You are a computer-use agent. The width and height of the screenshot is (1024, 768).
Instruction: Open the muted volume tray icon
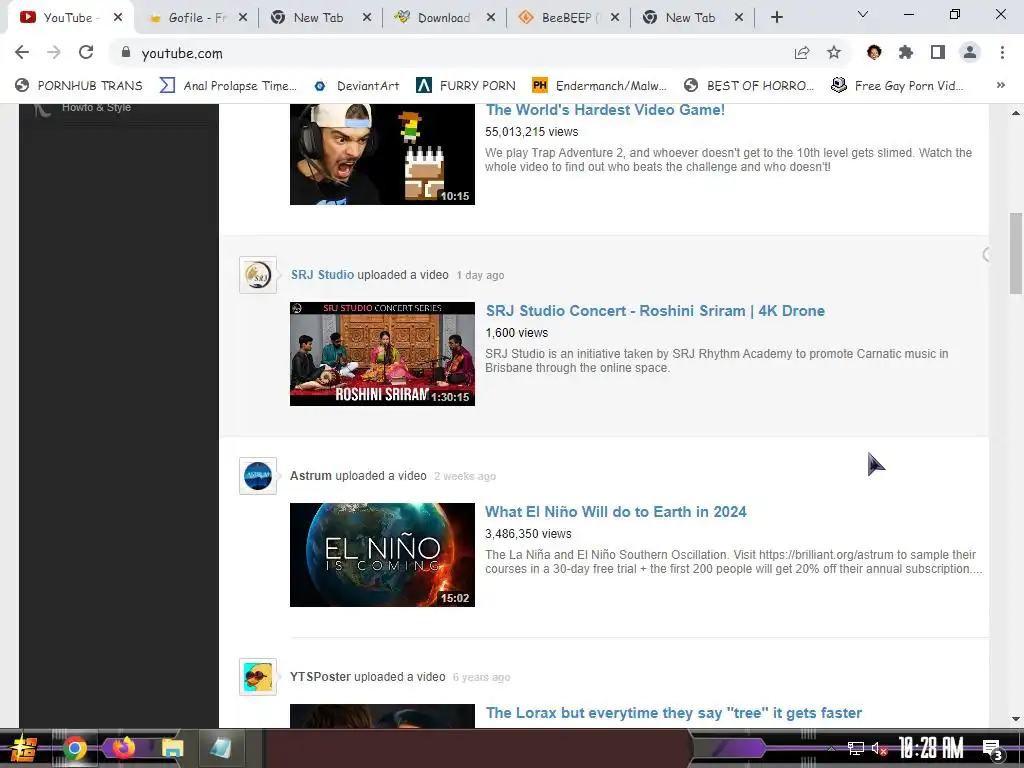[x=878, y=748]
